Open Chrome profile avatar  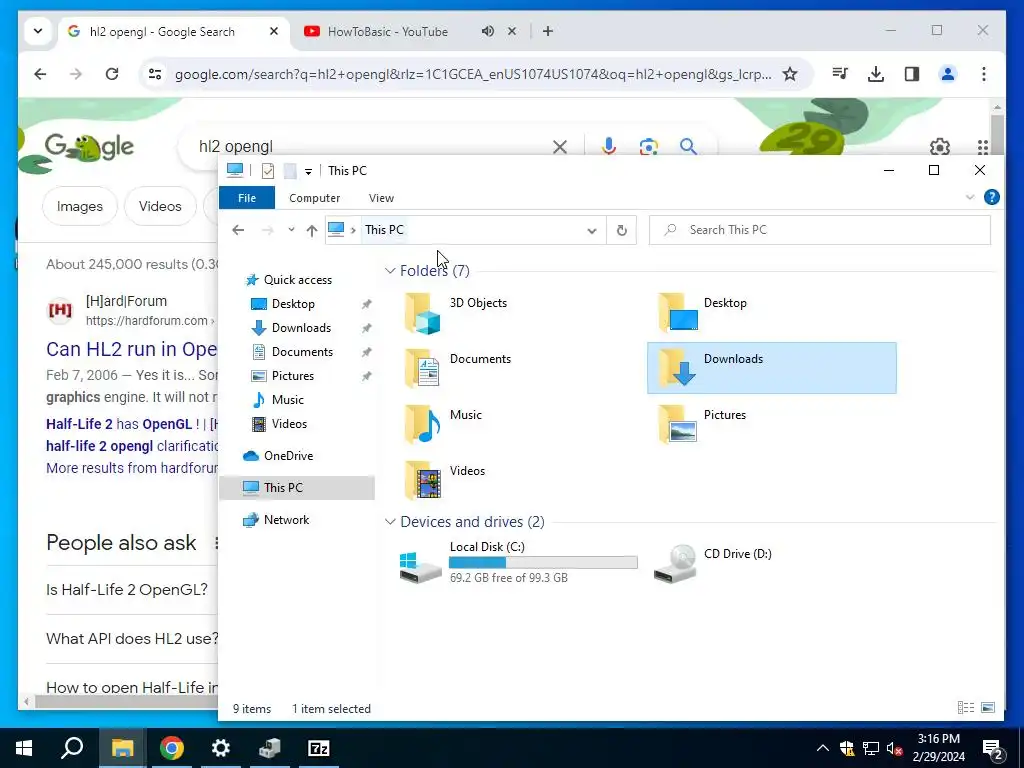point(948,74)
